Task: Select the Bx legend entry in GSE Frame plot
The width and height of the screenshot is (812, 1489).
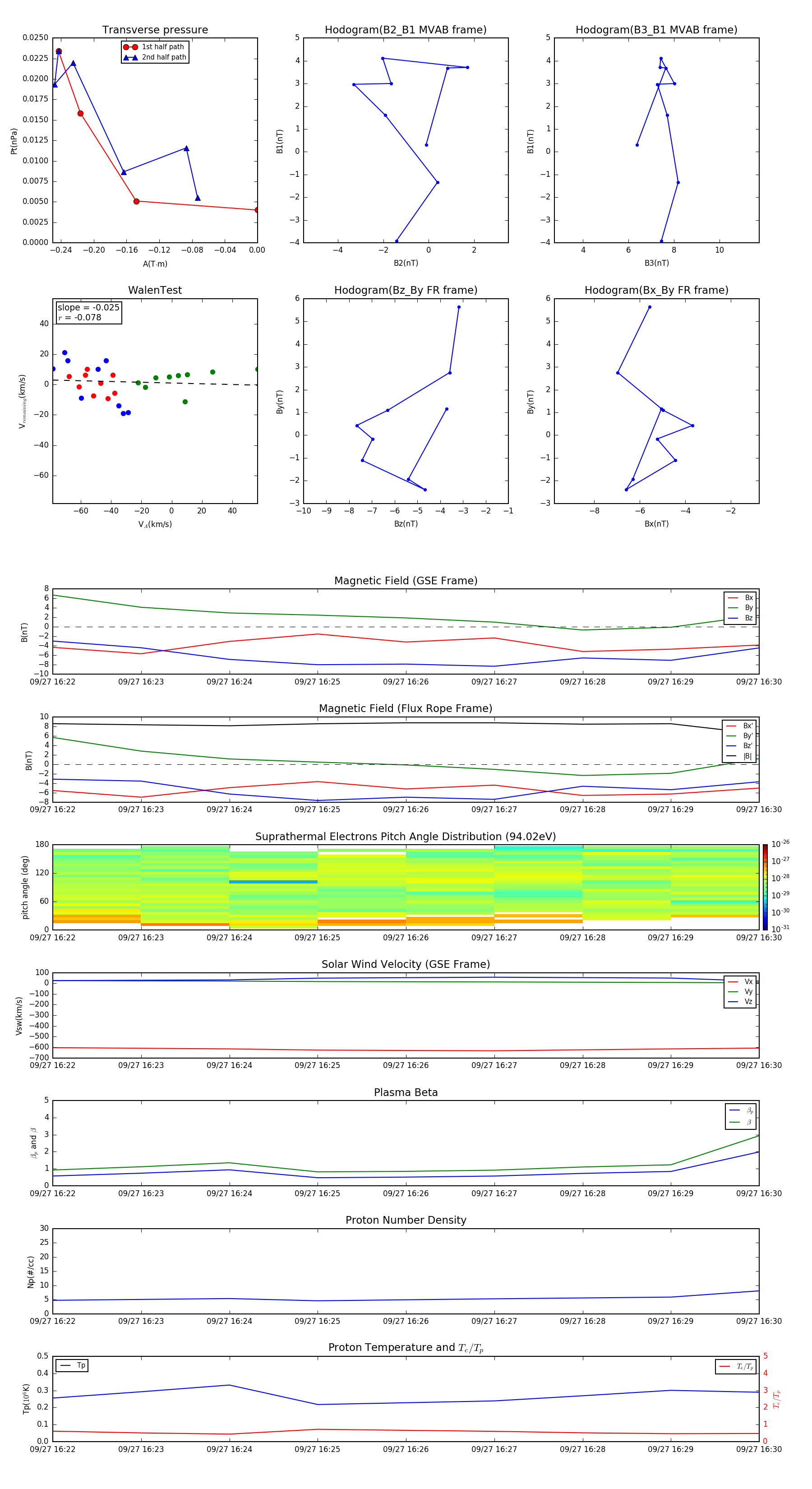Action: click(740, 598)
